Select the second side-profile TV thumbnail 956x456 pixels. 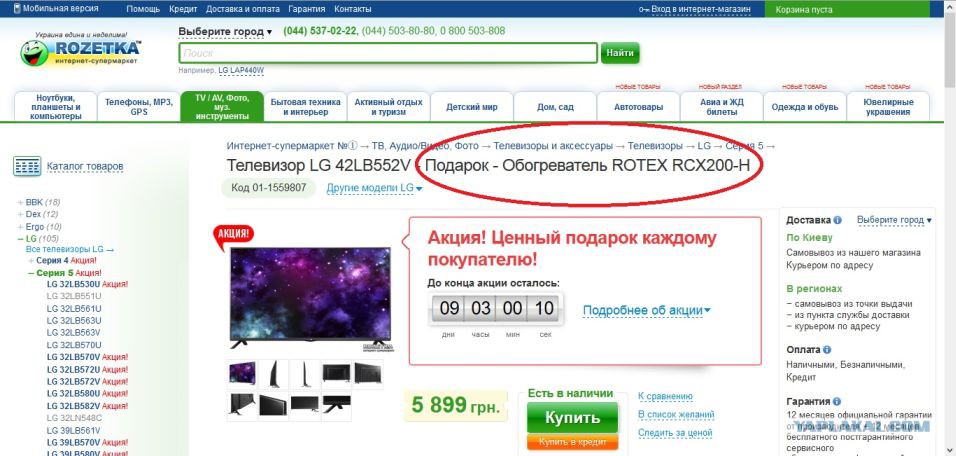(x=273, y=373)
